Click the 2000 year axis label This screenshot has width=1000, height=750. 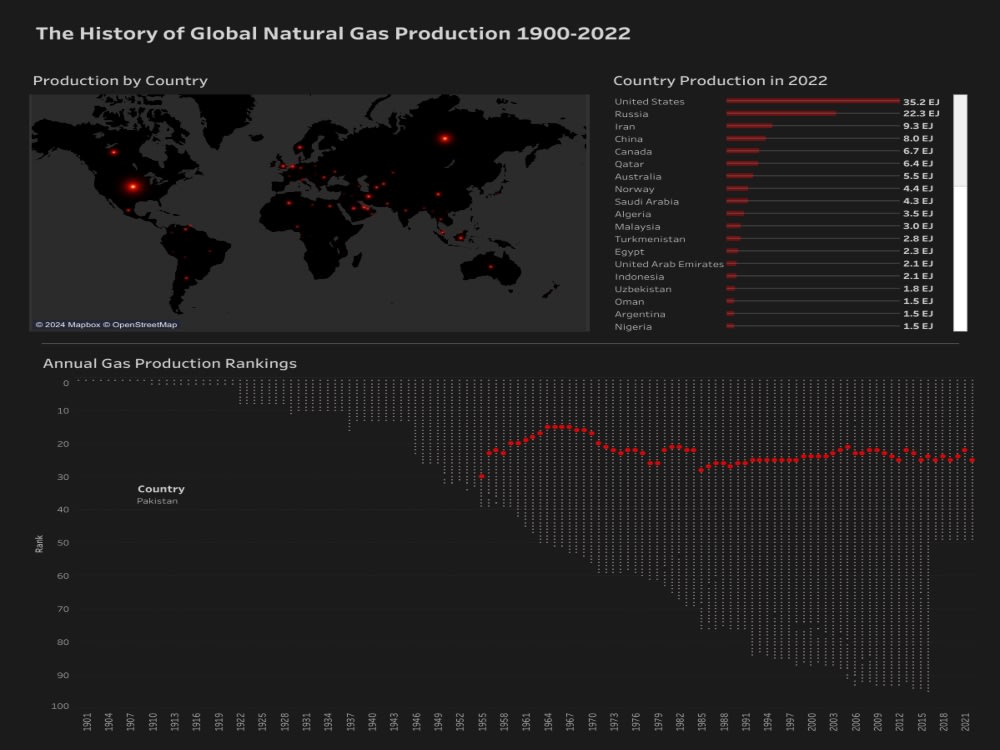tap(811, 721)
